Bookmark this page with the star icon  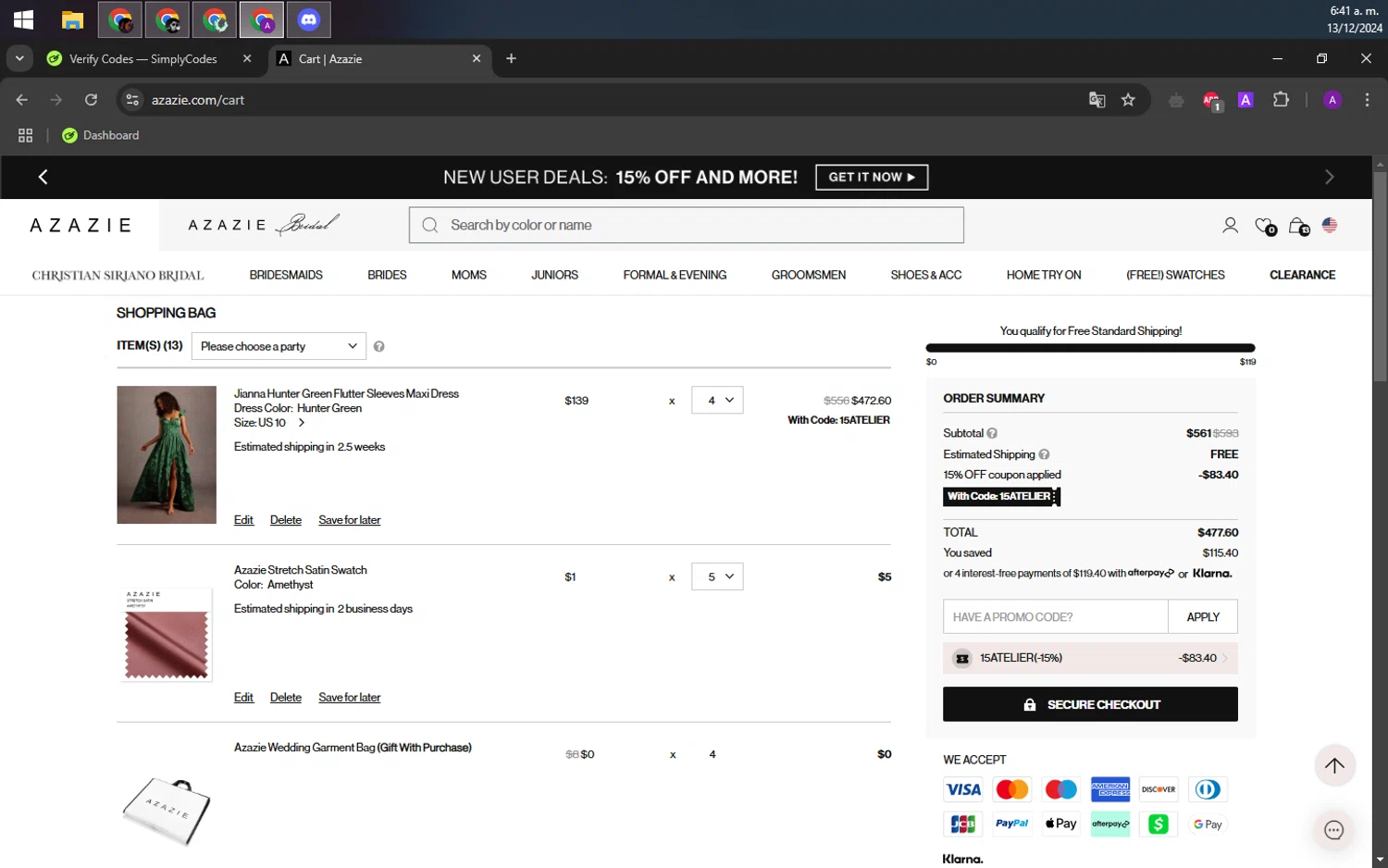pos(1128,100)
